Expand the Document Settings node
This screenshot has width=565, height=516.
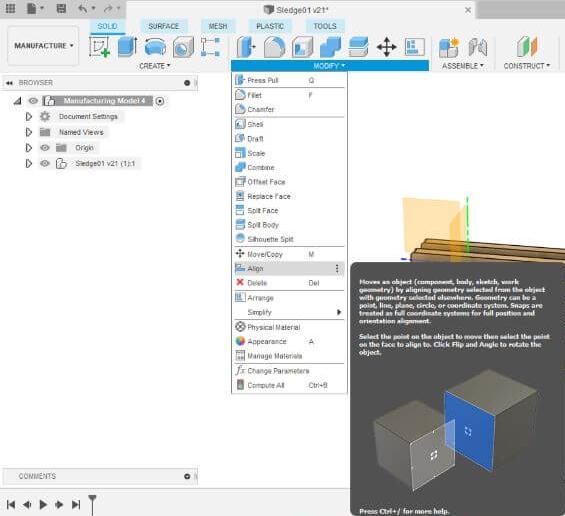click(29, 116)
